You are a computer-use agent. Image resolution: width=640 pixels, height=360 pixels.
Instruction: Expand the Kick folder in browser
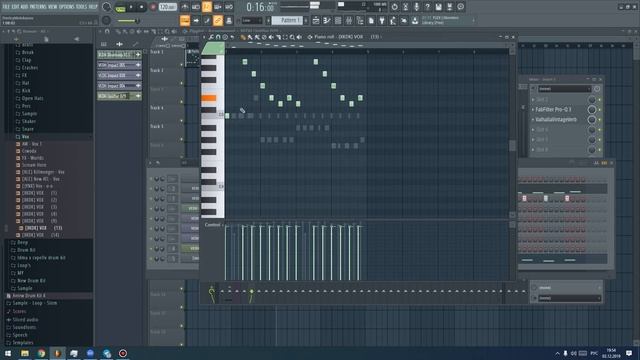point(25,91)
